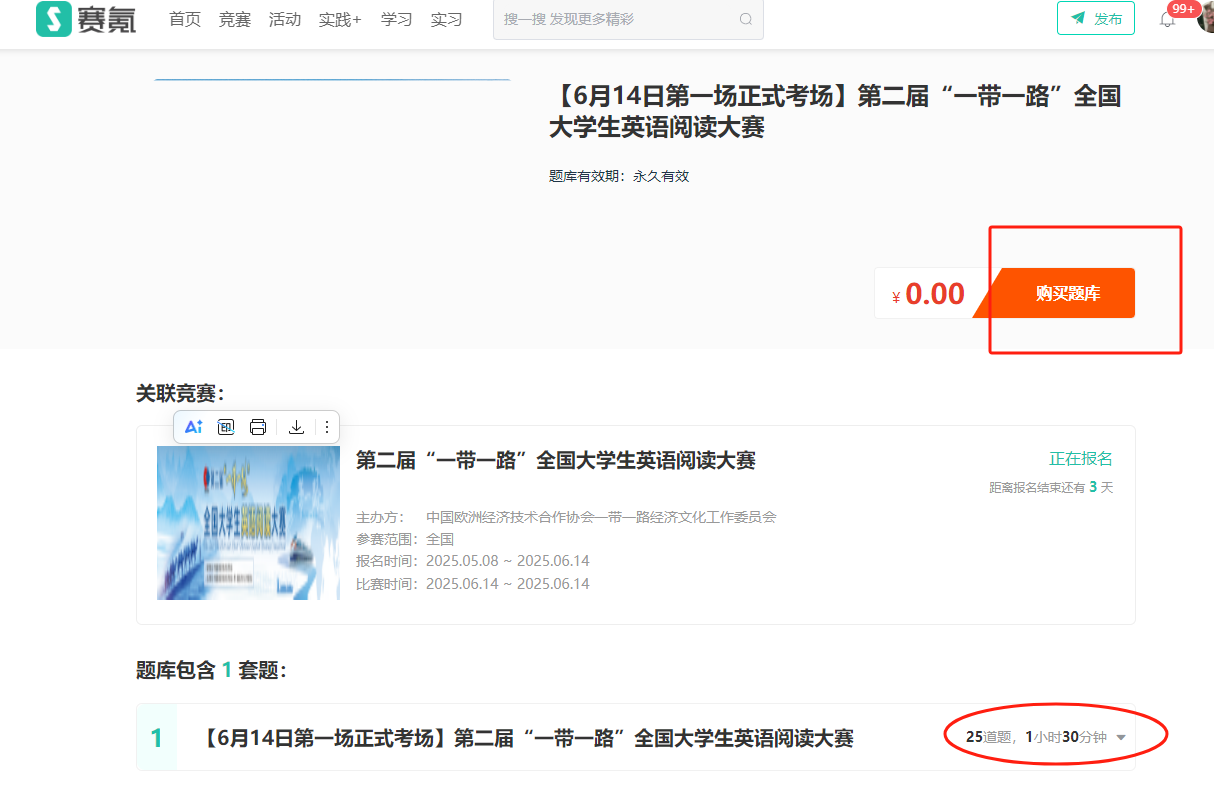Open the three-dot more options menu
This screenshot has height=786, width=1214.
click(x=326, y=427)
